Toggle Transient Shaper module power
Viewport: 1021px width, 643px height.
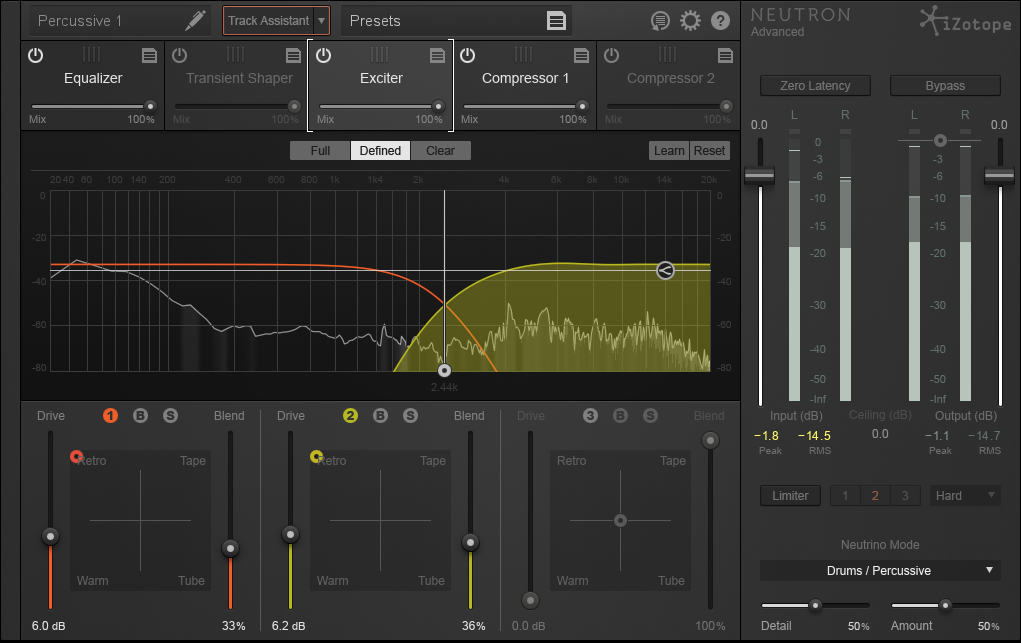[x=180, y=56]
